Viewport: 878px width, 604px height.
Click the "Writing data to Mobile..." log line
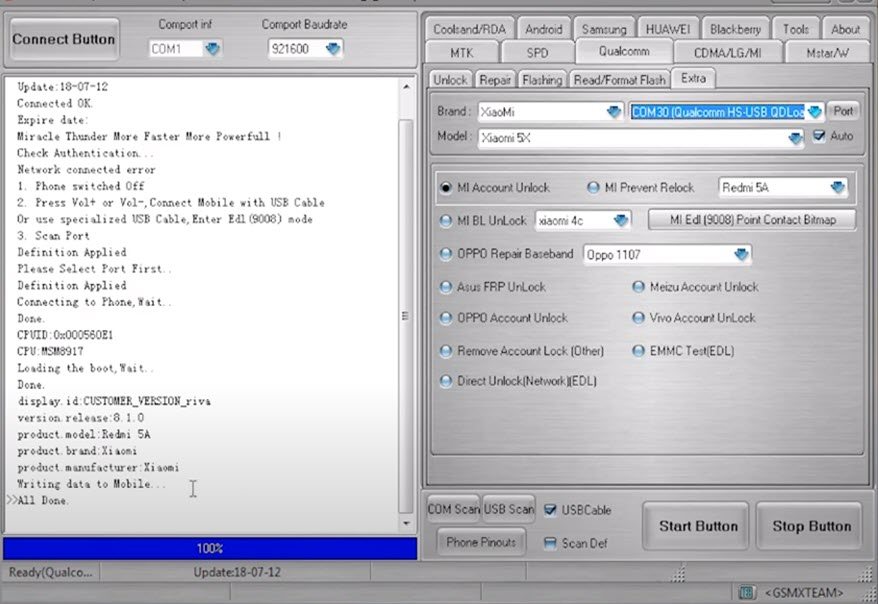click(91, 484)
